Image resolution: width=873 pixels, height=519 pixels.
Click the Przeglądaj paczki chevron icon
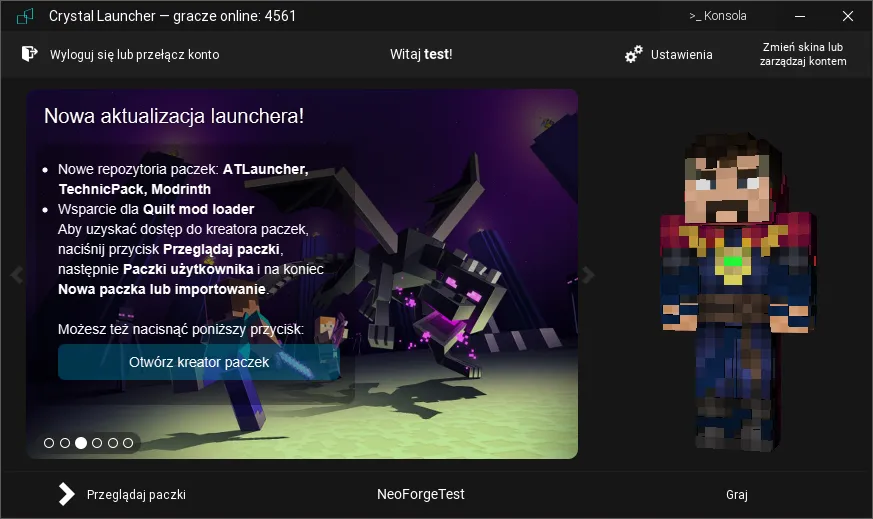pyautogui.click(x=66, y=494)
